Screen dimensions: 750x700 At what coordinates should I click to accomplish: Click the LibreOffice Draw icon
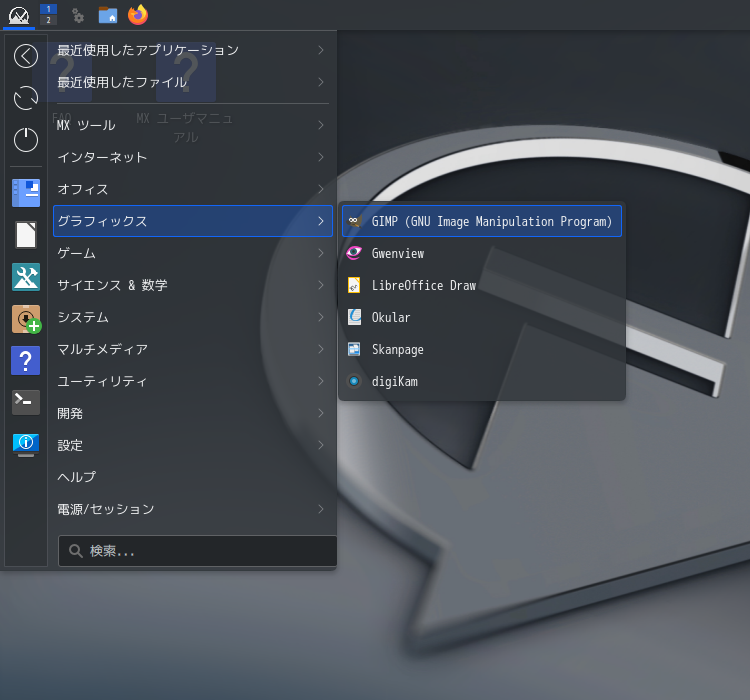pos(354,285)
